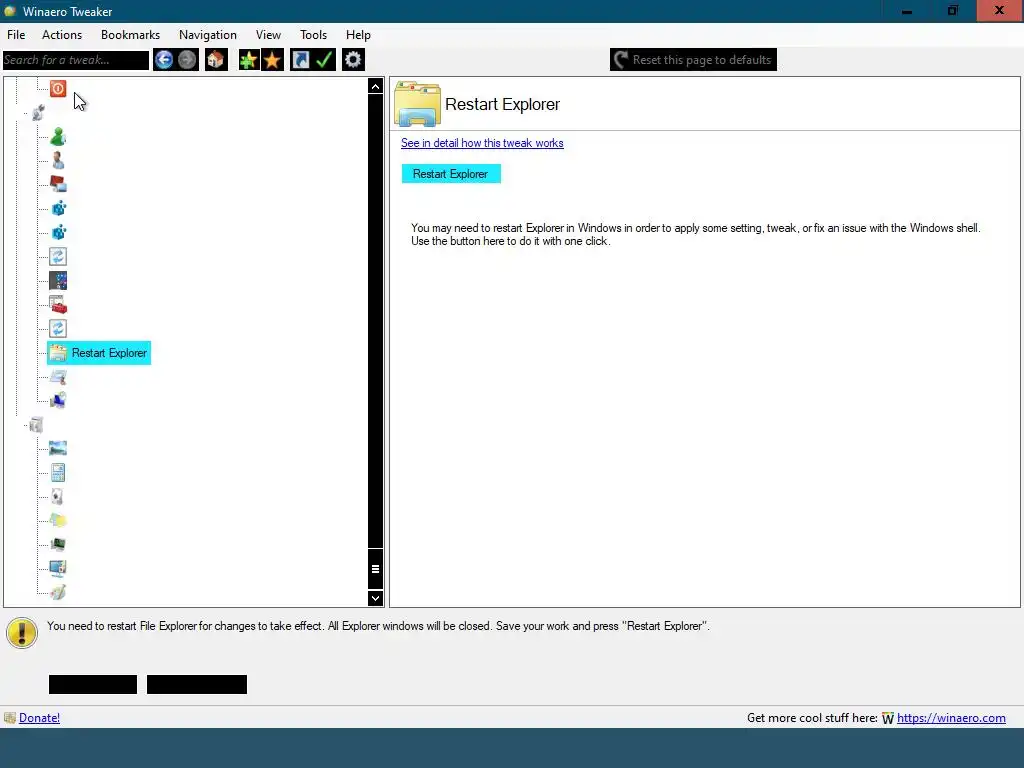The height and width of the screenshot is (768, 1024).
Task: Select the businessman user tree icon
Action: [x=58, y=161]
